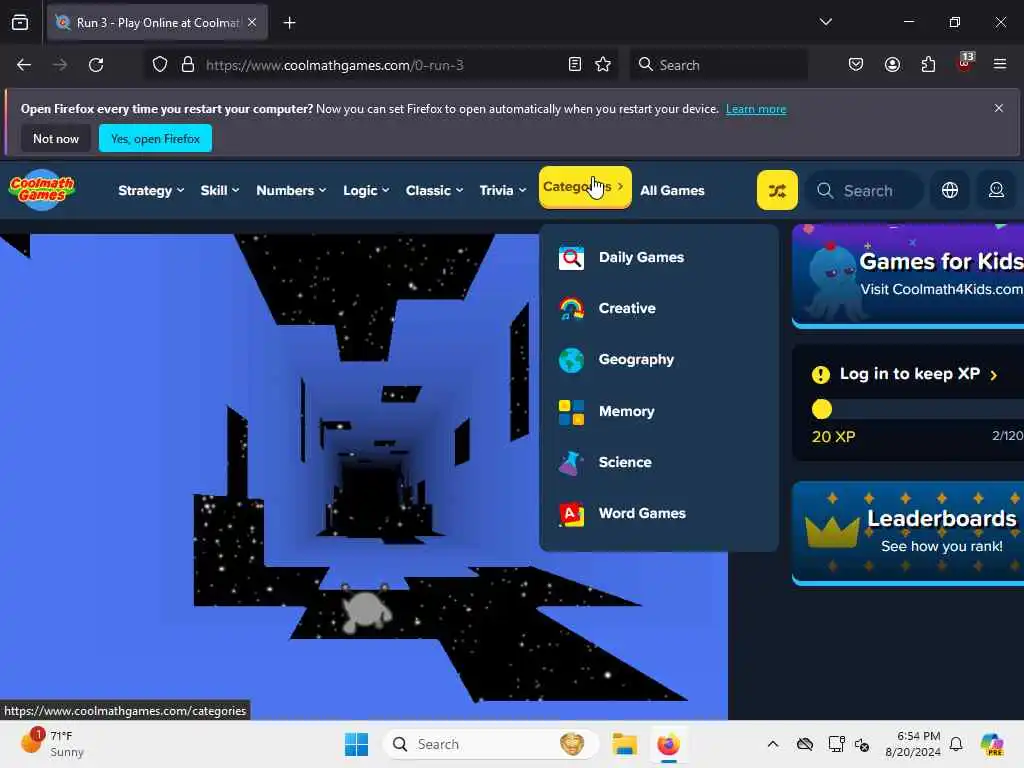Screen dimensions: 1024x768
Task: Open the Firefox hamburger application menu
Action: pos(1000,65)
